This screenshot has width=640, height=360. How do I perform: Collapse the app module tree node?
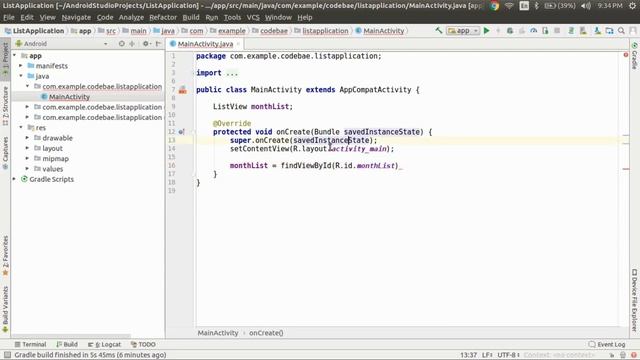15,55
